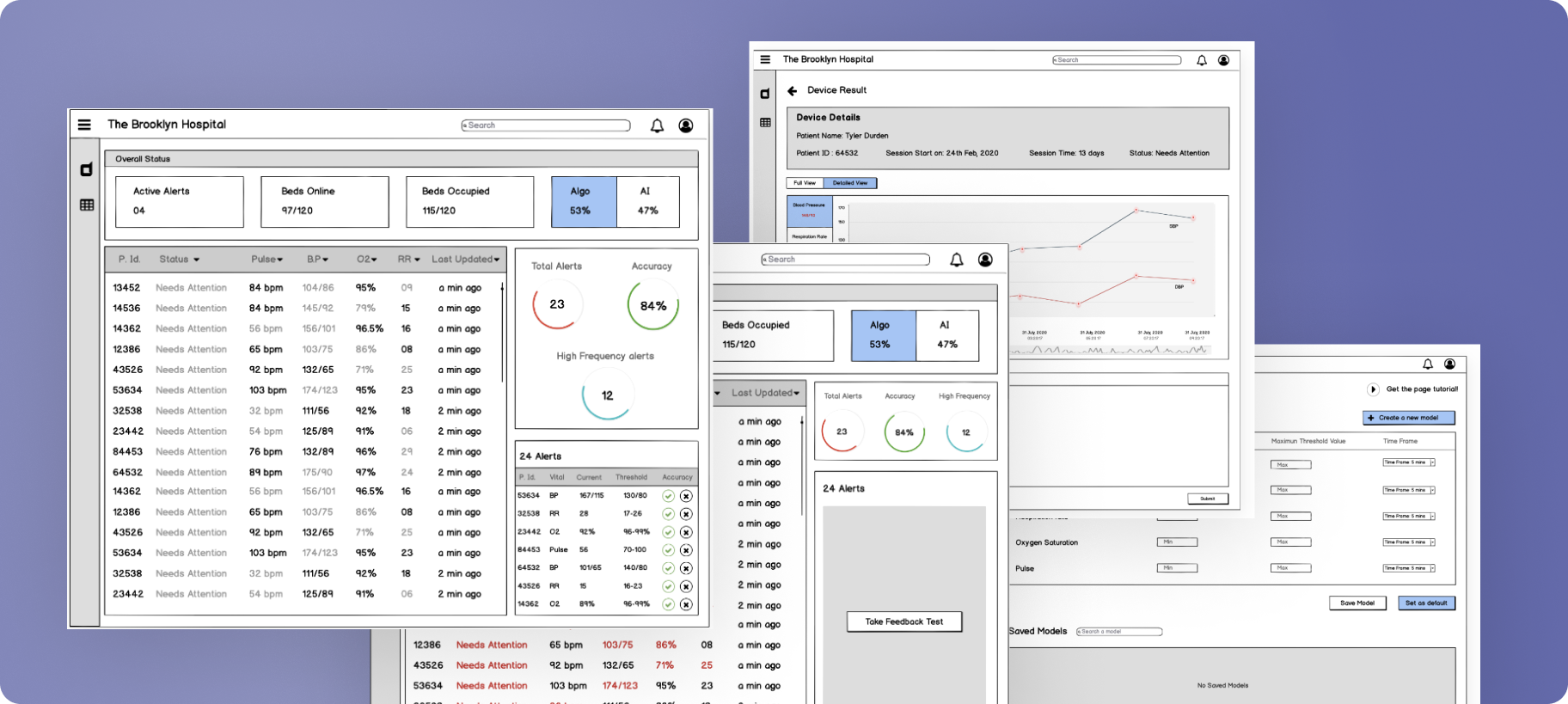Switch to Full View in Device Result

(x=805, y=183)
